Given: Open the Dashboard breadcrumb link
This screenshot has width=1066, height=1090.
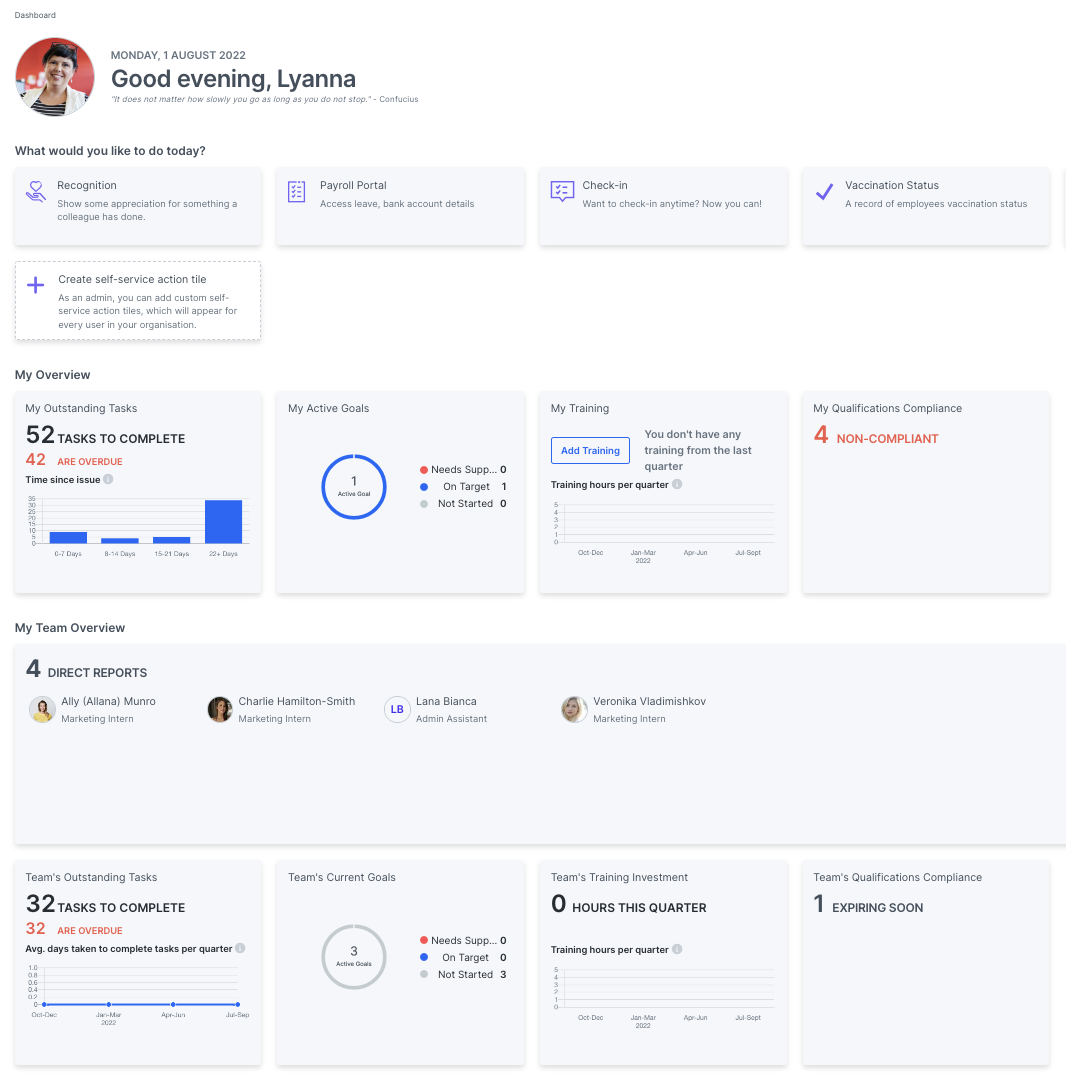Looking at the screenshot, I should (x=35, y=15).
